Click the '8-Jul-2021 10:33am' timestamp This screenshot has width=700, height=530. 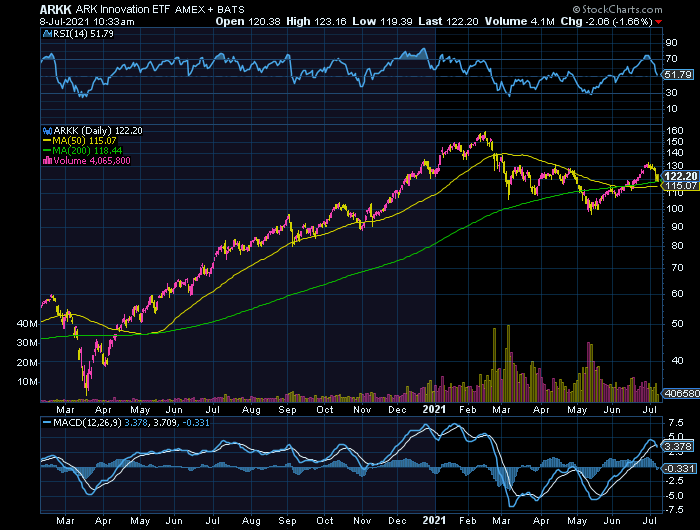[x=87, y=21]
